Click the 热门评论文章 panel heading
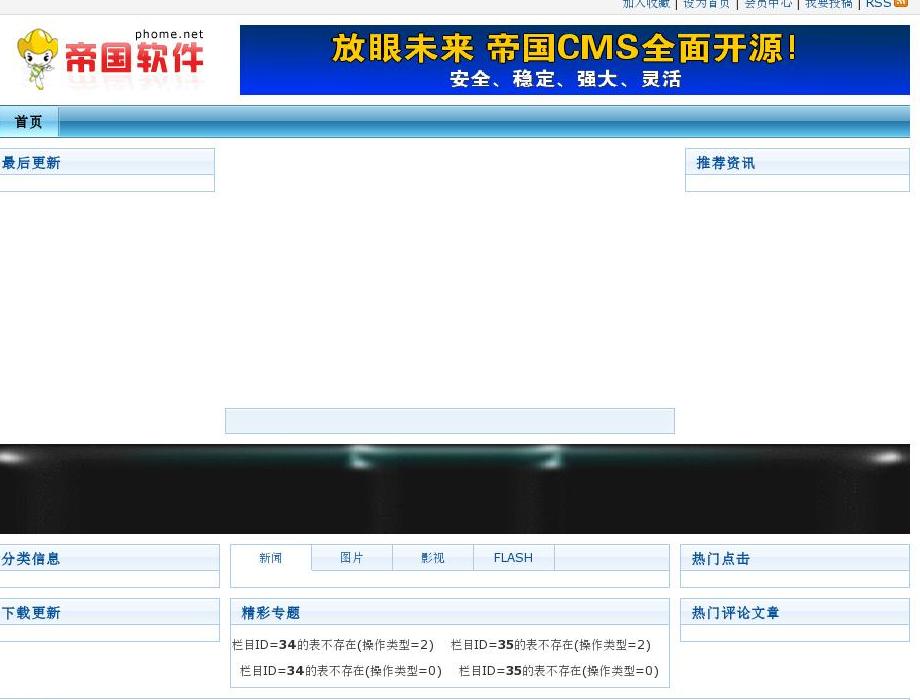This screenshot has width=920, height=700. point(735,613)
